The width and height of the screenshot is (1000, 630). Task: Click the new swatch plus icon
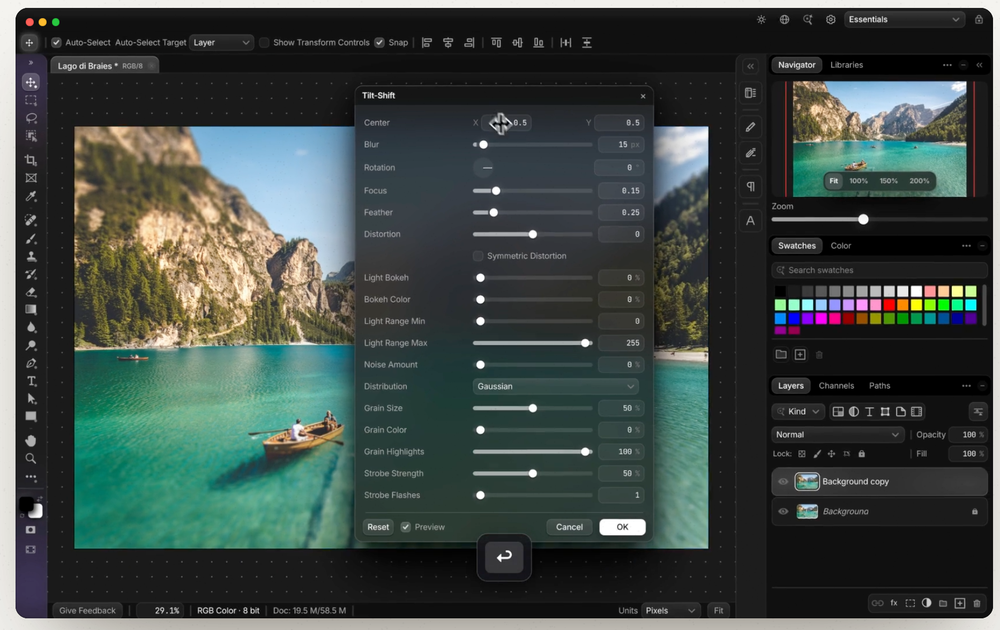[800, 355]
